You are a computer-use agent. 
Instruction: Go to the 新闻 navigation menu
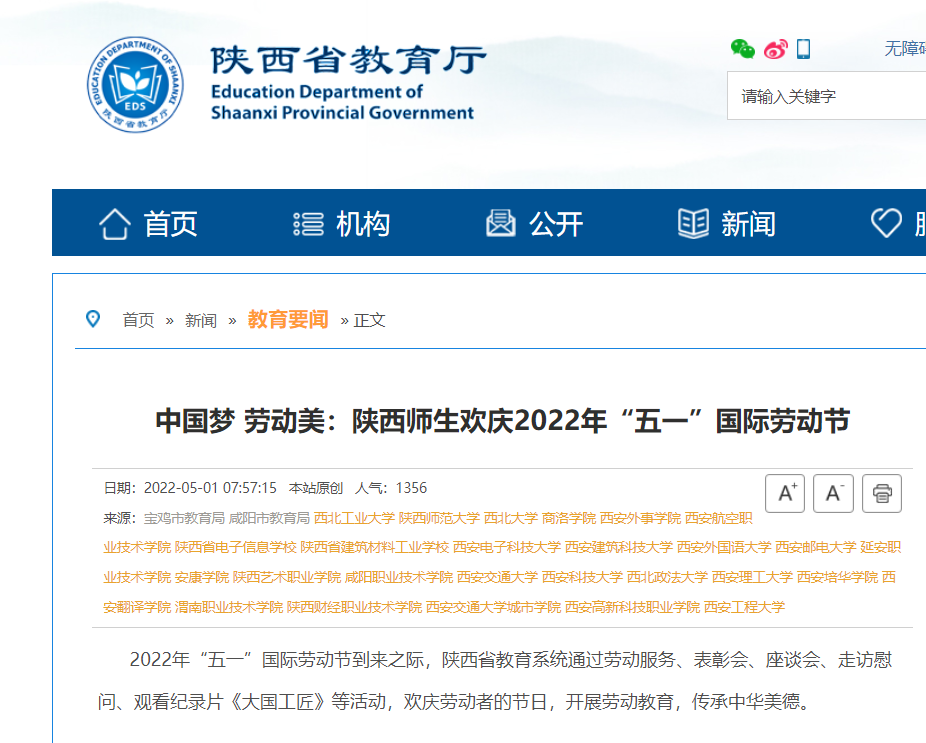coord(727,223)
